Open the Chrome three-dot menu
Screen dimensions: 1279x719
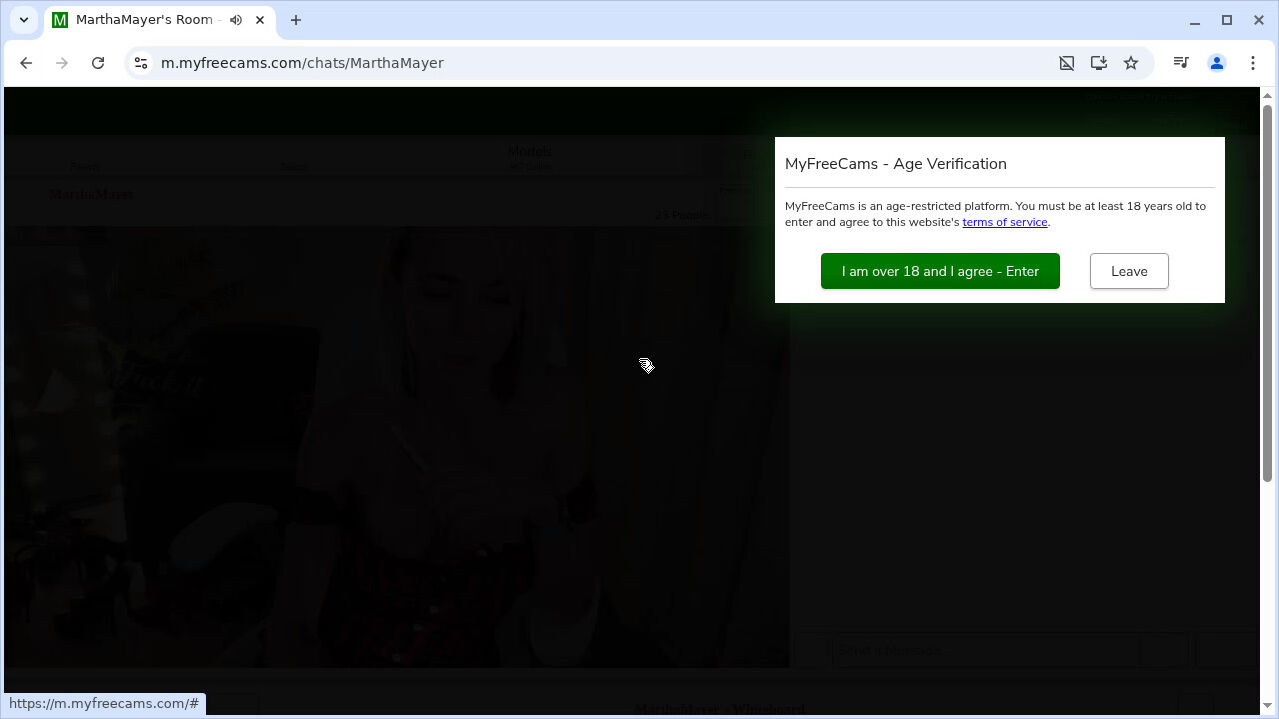click(1253, 63)
